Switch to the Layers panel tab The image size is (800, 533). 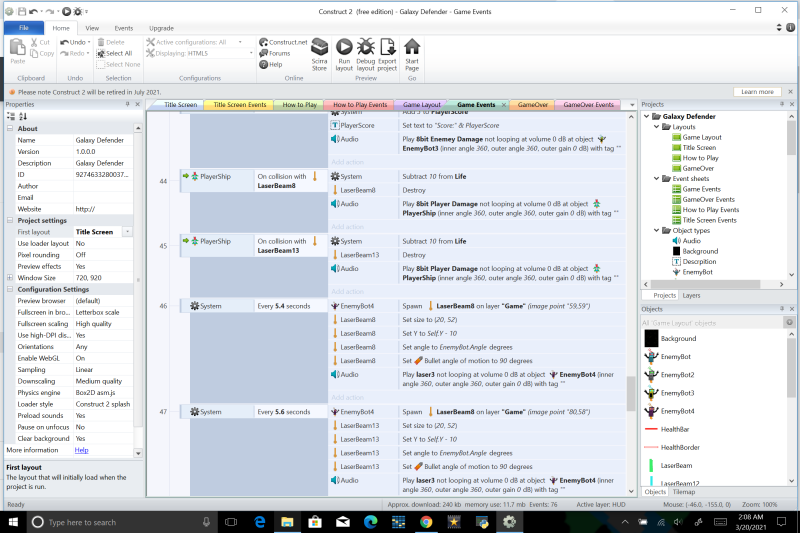(691, 295)
